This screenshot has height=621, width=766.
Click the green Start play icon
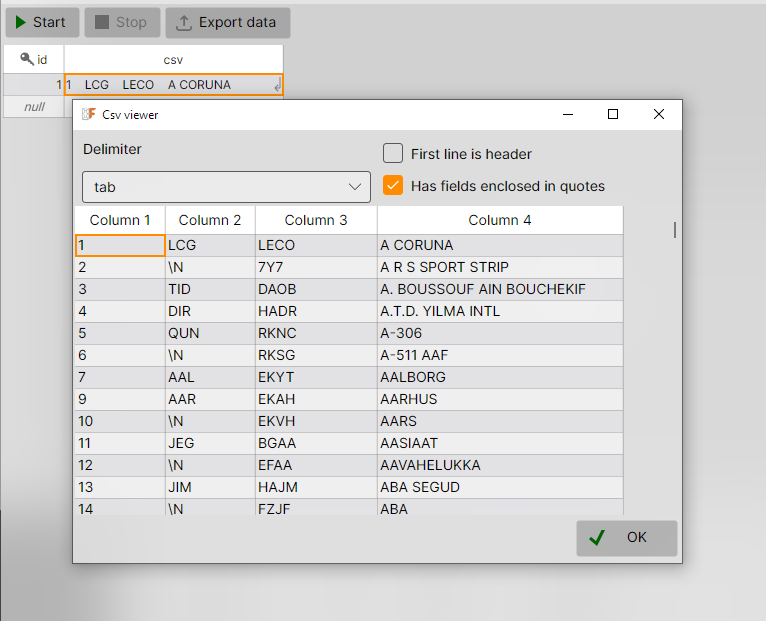pos(21,22)
